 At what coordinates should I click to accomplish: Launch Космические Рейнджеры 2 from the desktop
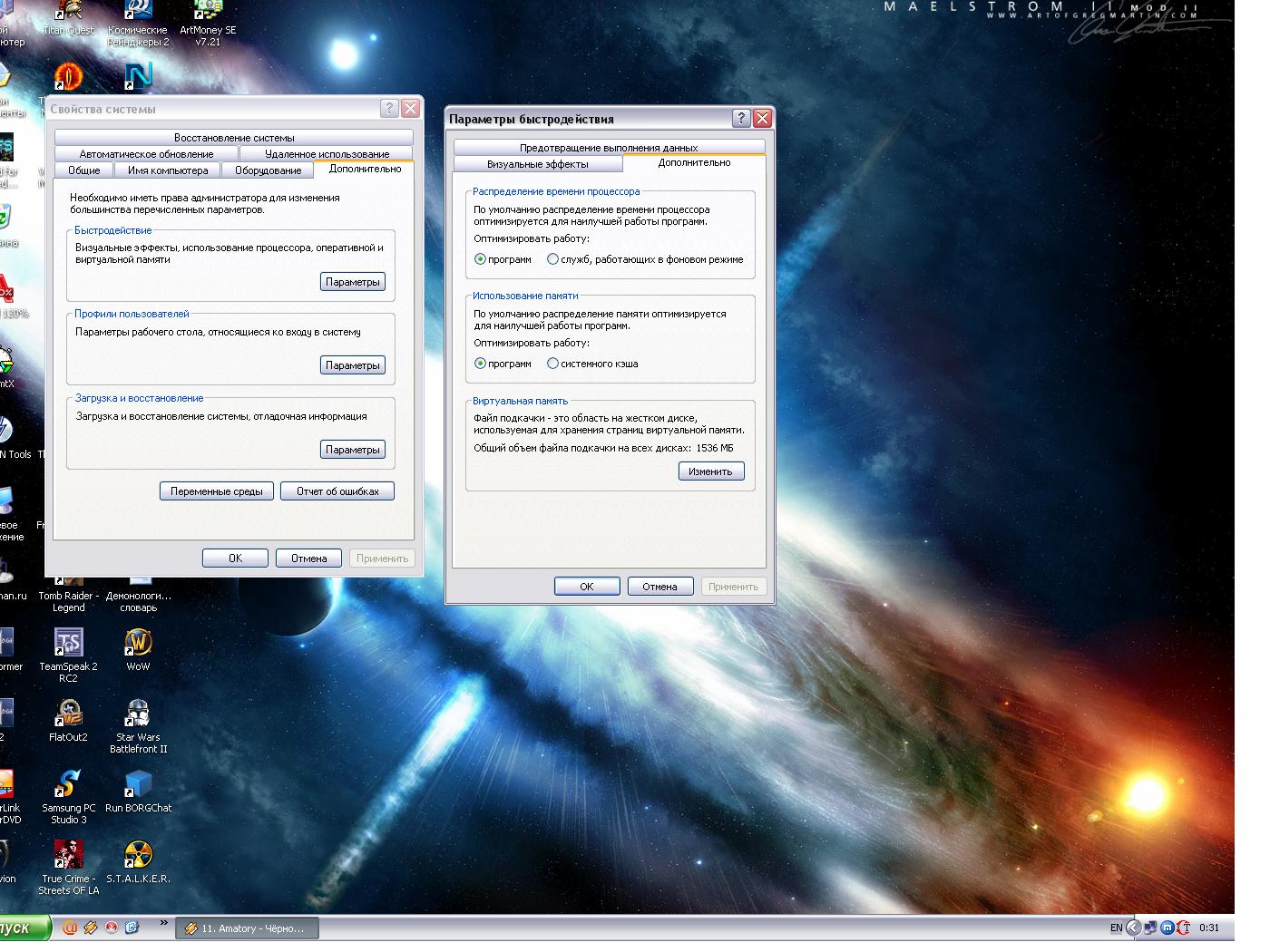pos(138,24)
